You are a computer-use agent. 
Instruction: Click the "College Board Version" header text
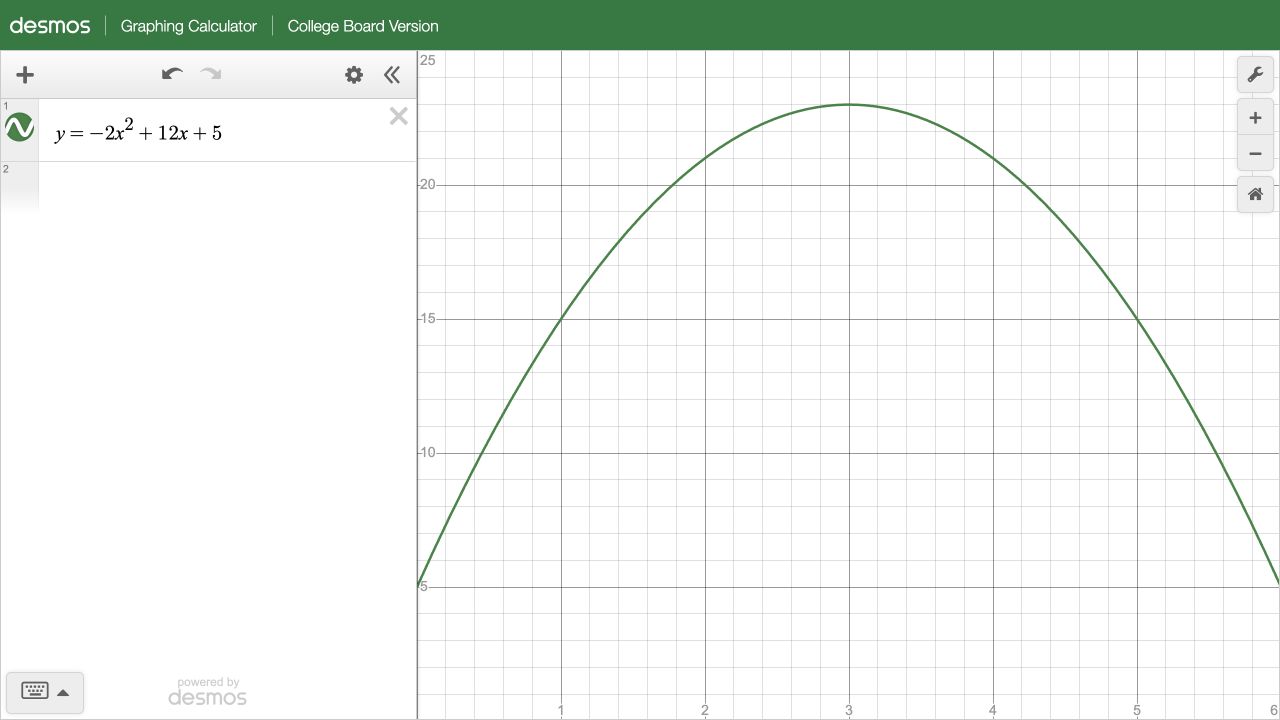coord(363,26)
